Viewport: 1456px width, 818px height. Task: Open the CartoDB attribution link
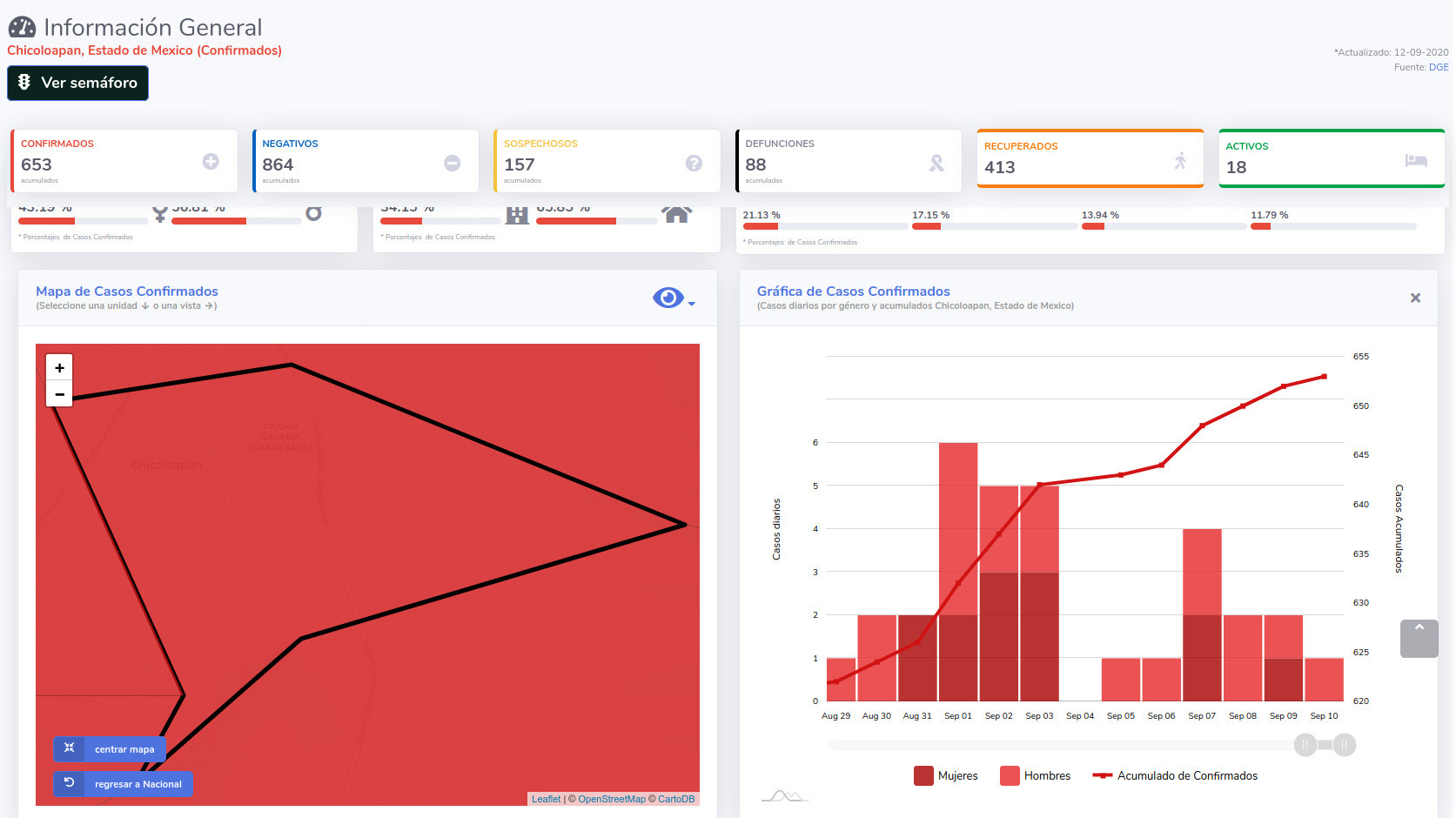pos(676,799)
